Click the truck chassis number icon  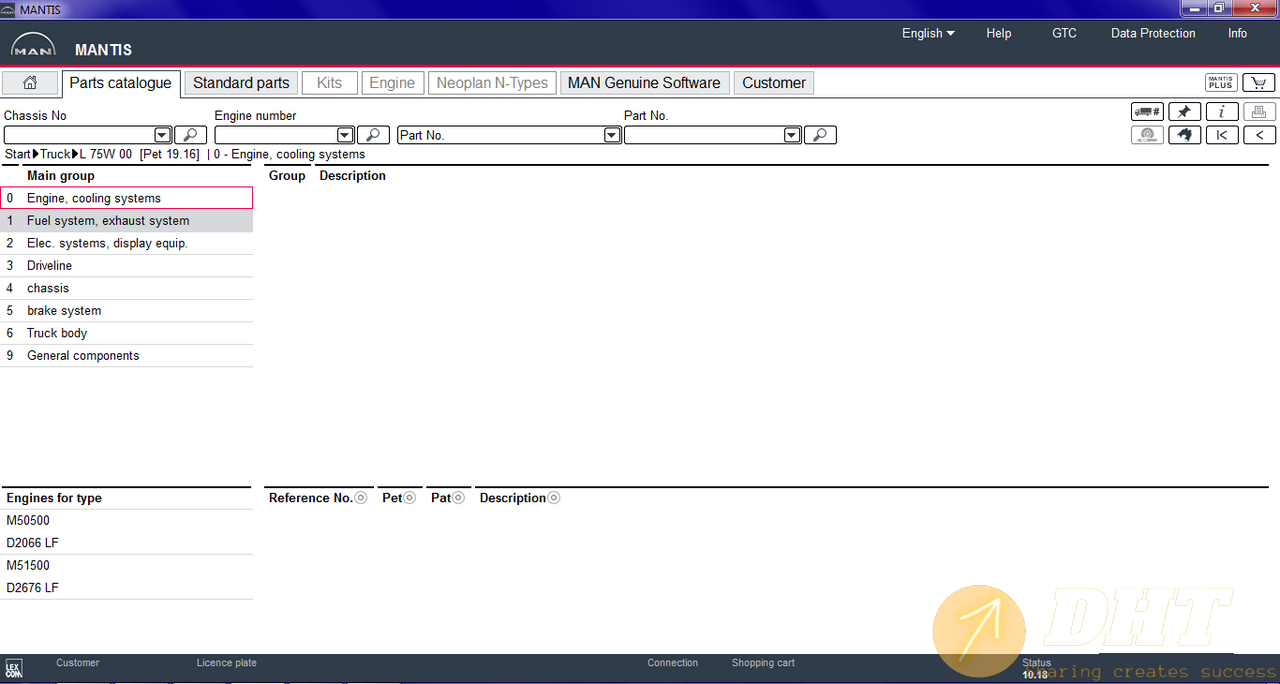1147,112
